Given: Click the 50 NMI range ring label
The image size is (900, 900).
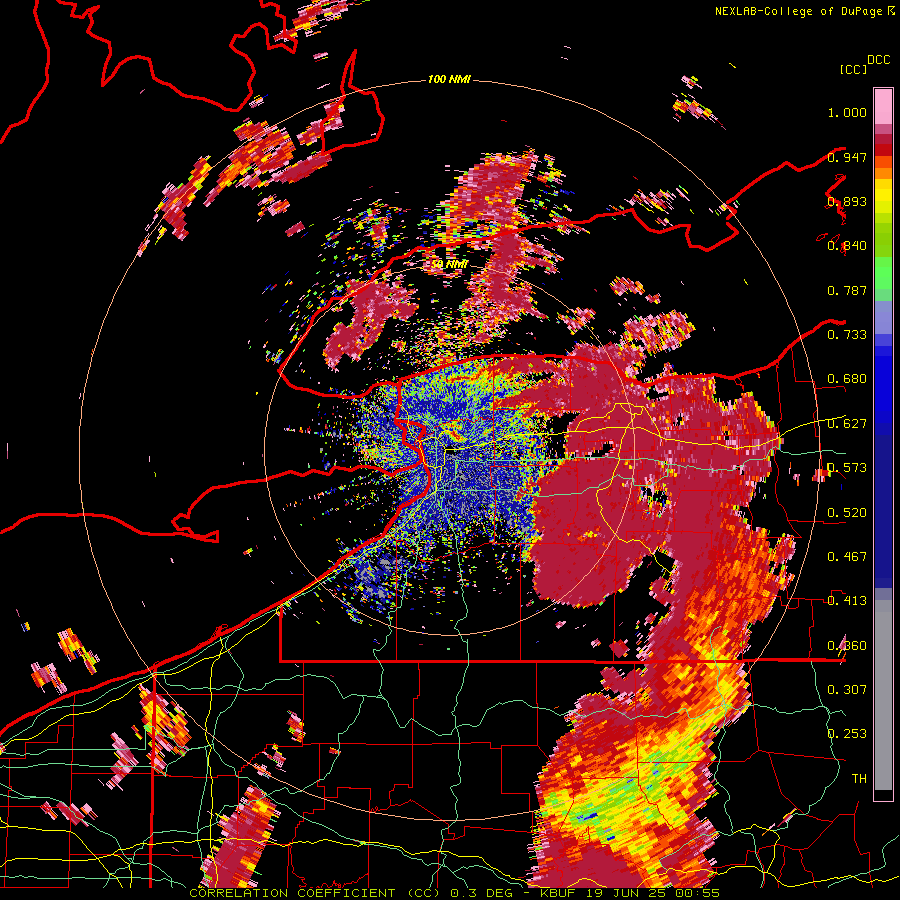Looking at the screenshot, I should coord(449,264).
